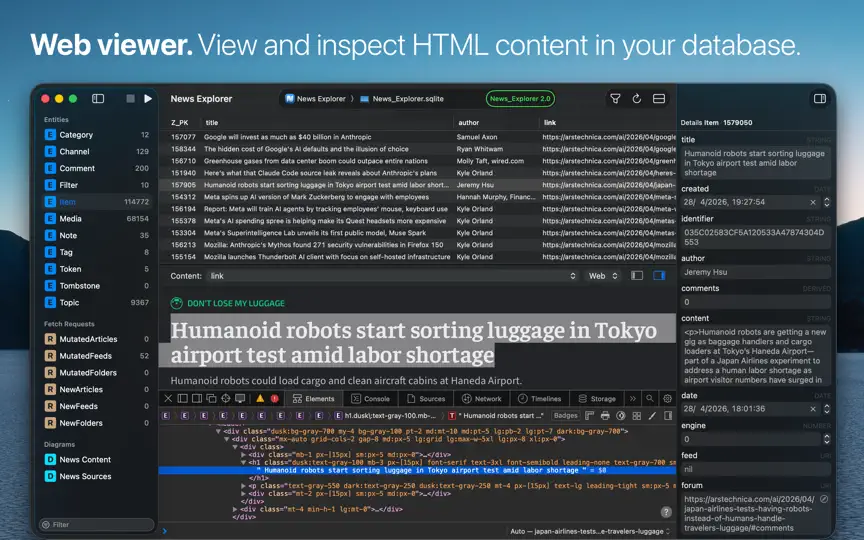Open the News Sources diagram
864x540 pixels.
pyautogui.click(x=97, y=476)
